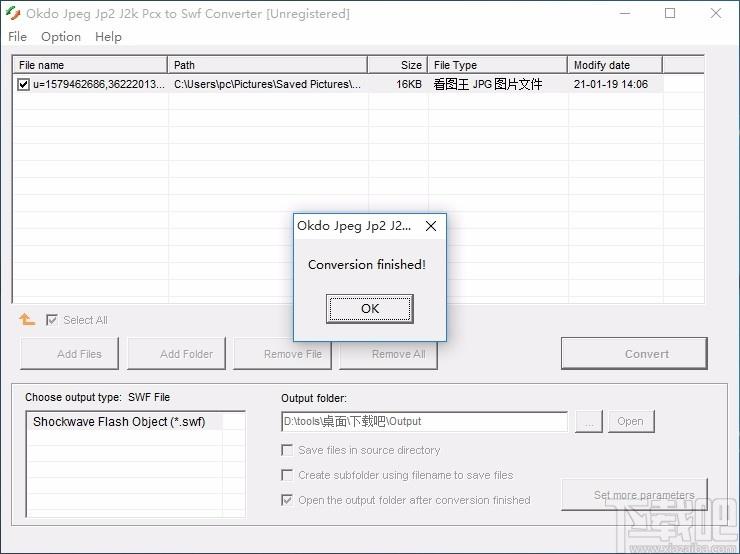Viewport: 740px width, 554px height.
Task: Sort by the Path column header
Action: pyautogui.click(x=268, y=65)
